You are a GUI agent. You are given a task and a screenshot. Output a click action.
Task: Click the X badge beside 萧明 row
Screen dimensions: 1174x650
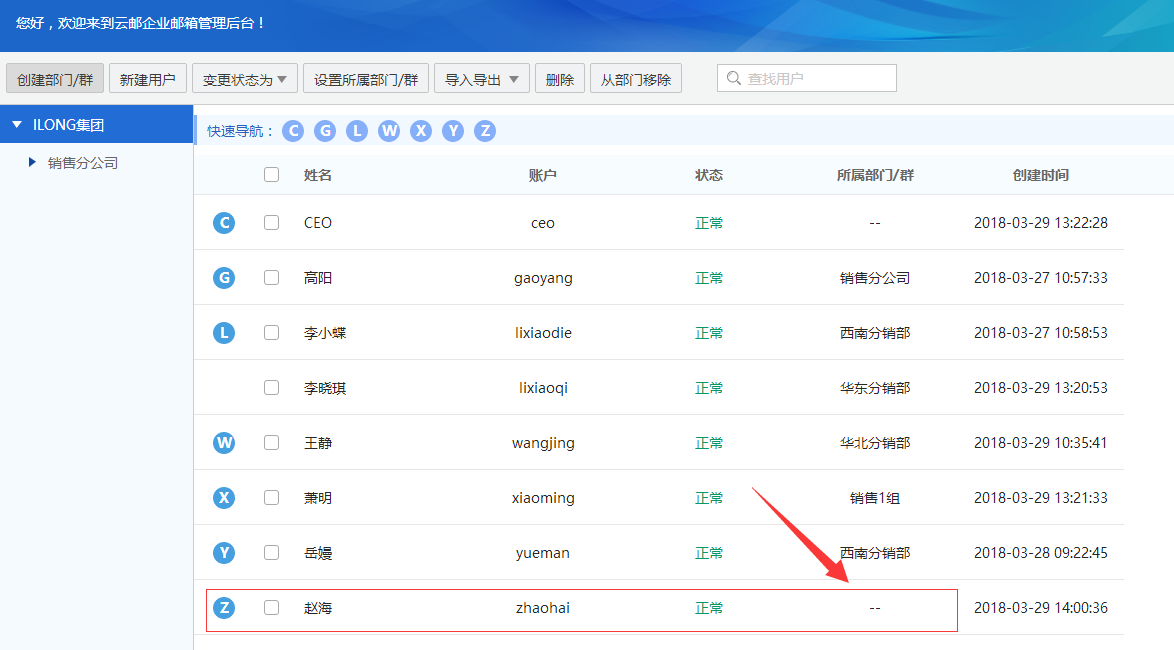pos(224,498)
